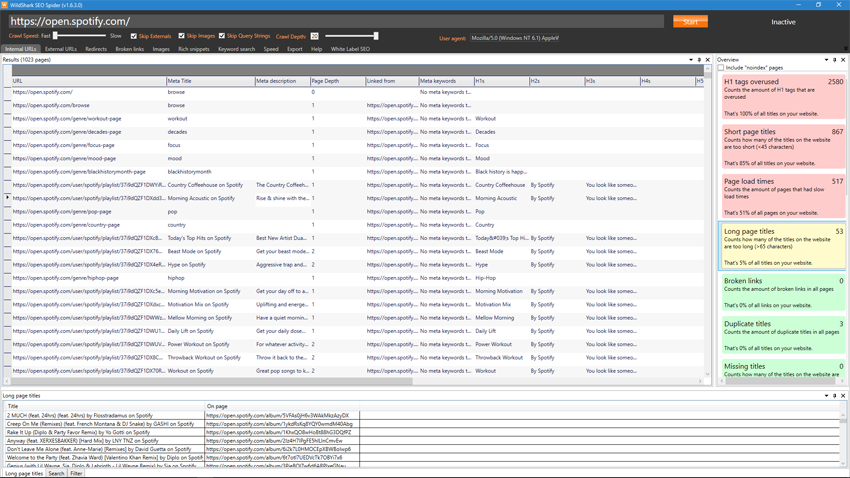This screenshot has width=850, height=478.
Task: Open Long page titles panel dropdown arrow
Action: point(826,396)
